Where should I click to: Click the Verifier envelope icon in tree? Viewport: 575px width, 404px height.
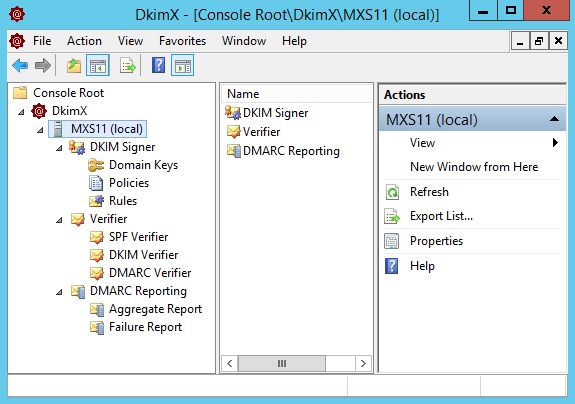78,219
